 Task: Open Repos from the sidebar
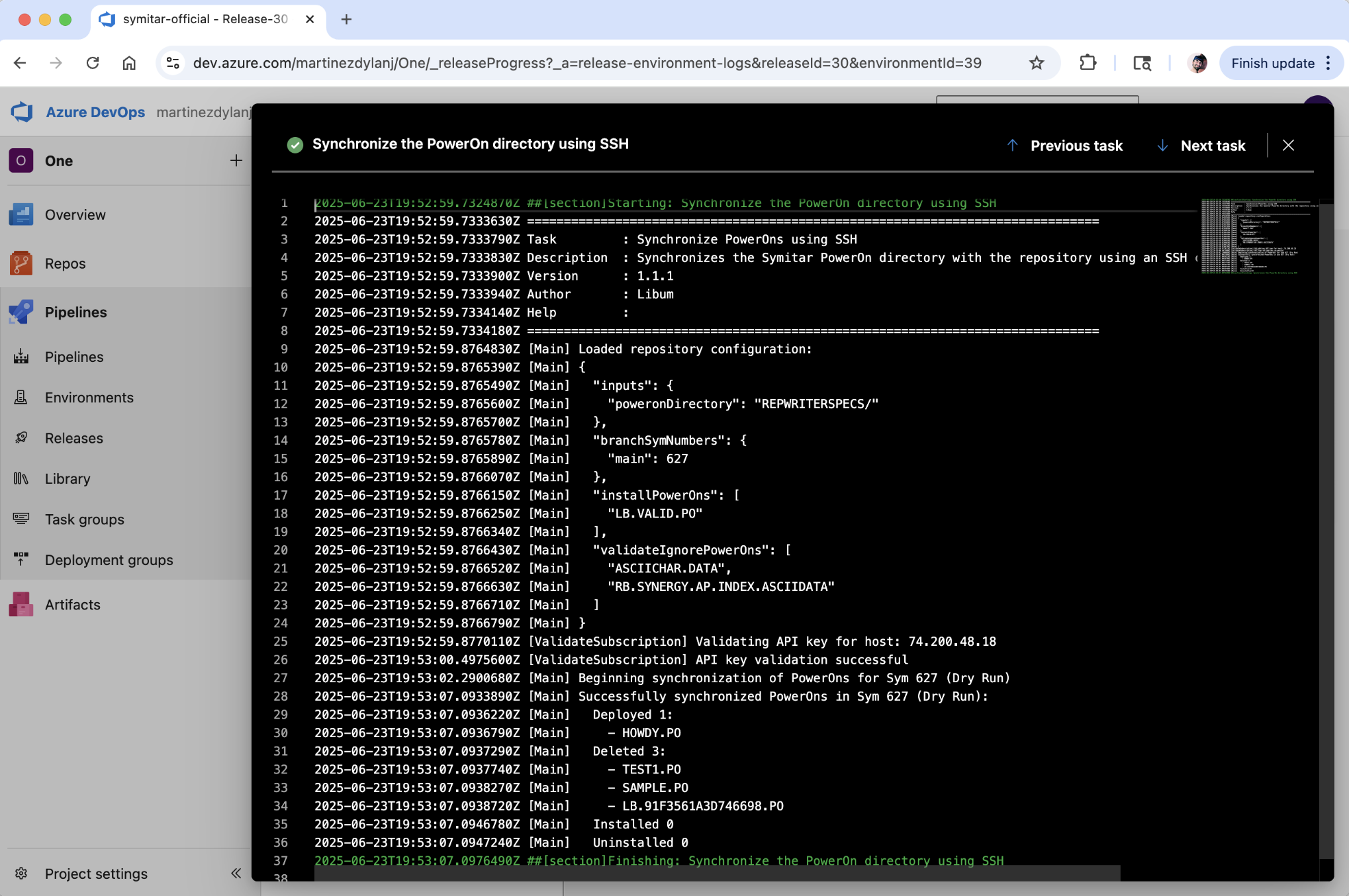(65, 263)
